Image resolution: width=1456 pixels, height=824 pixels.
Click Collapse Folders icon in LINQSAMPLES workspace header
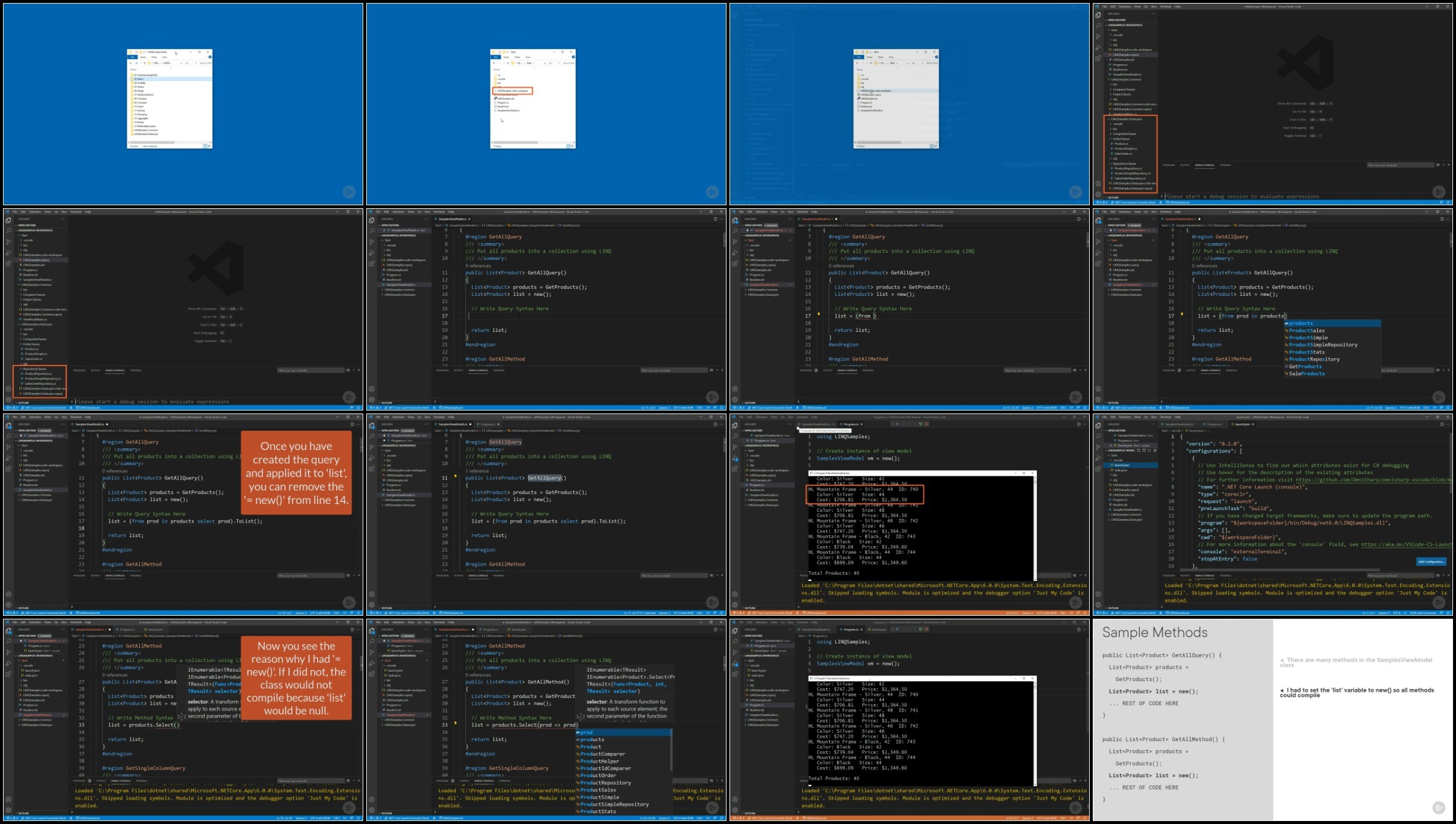click(x=1155, y=450)
